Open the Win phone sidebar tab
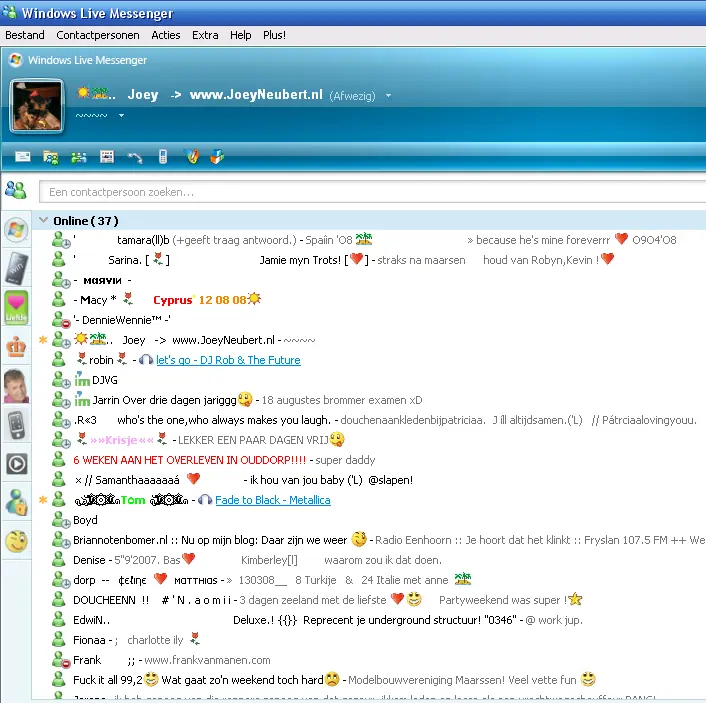 point(16,268)
